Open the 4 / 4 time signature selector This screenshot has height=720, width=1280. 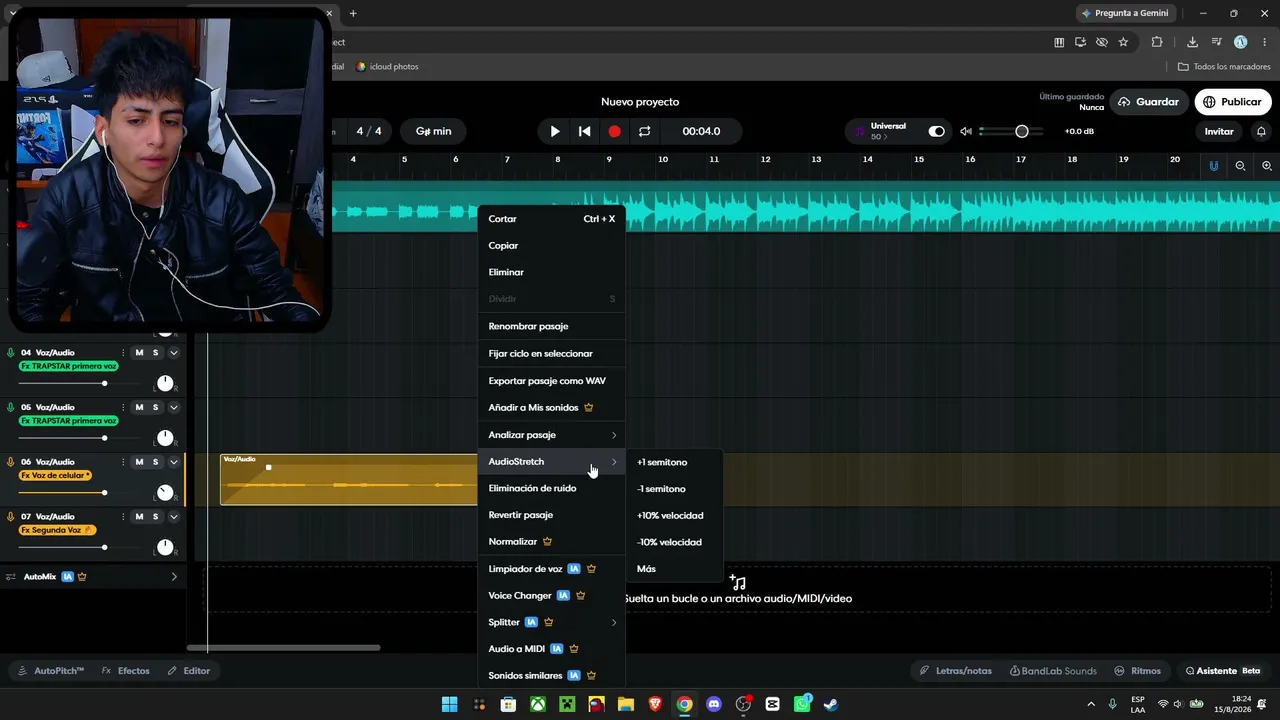pyautogui.click(x=369, y=131)
